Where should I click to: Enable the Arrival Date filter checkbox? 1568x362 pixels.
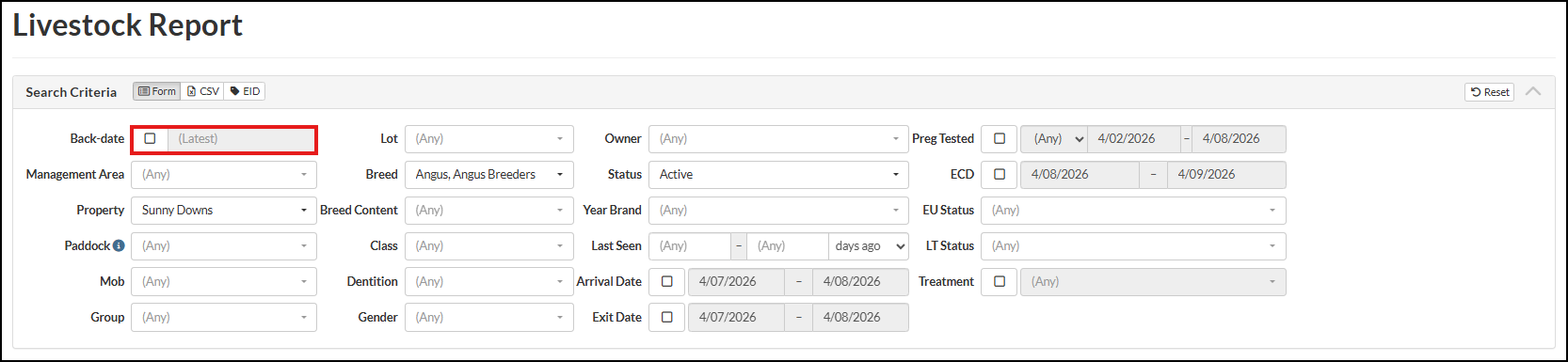point(667,281)
